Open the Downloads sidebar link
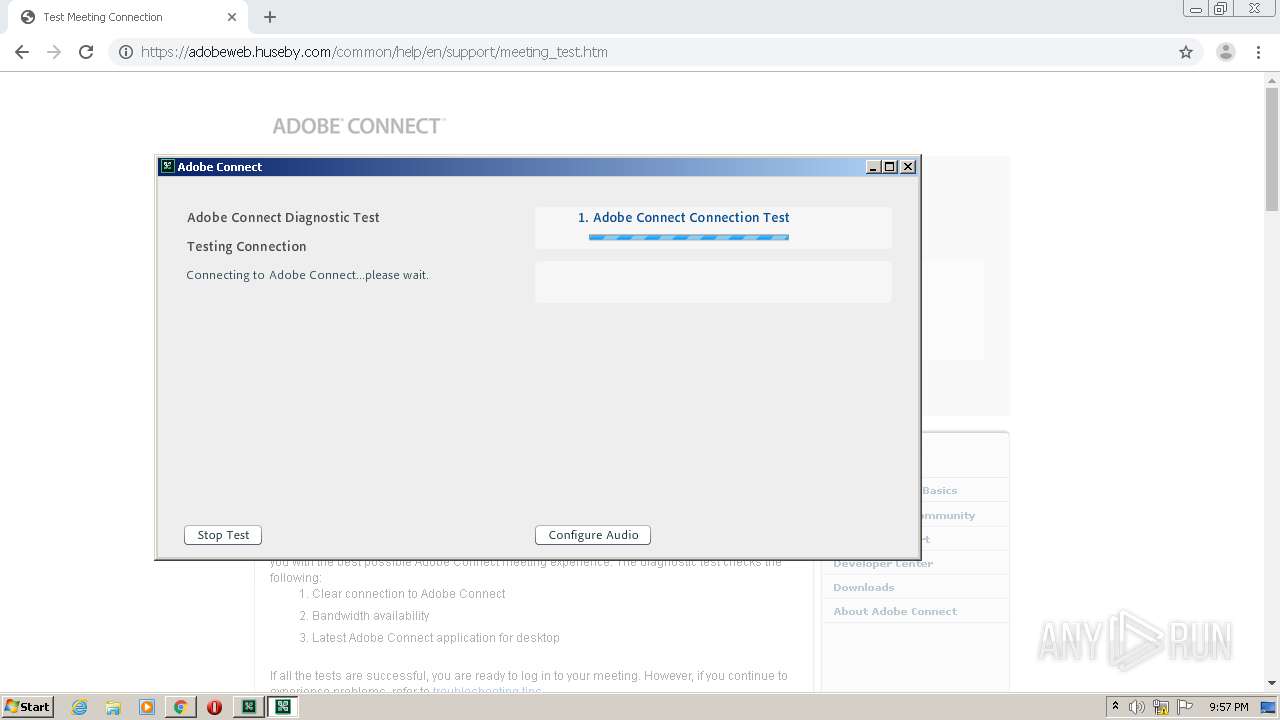Viewport: 1280px width, 720px height. (864, 587)
